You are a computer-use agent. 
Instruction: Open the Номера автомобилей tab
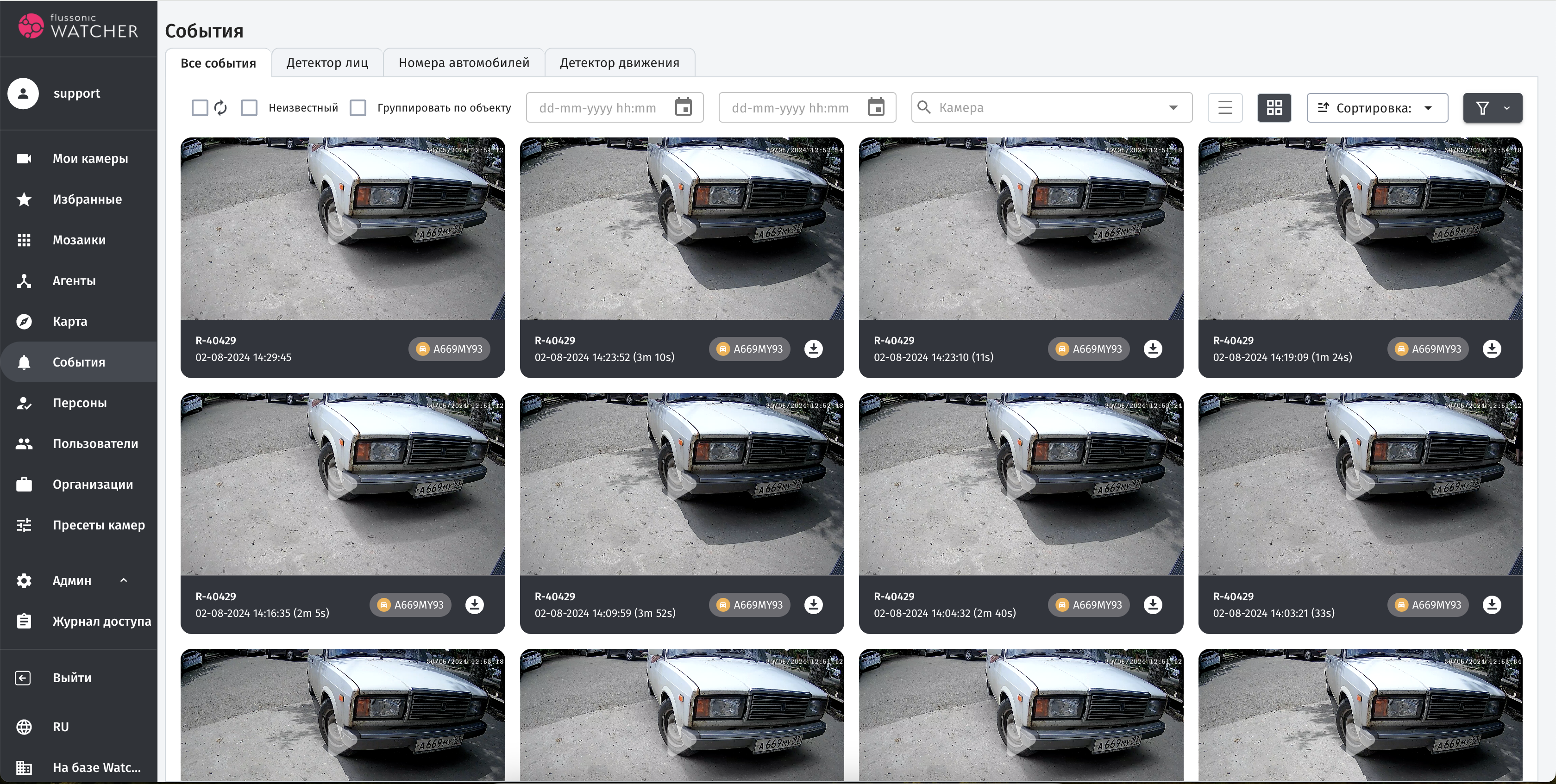pos(463,63)
